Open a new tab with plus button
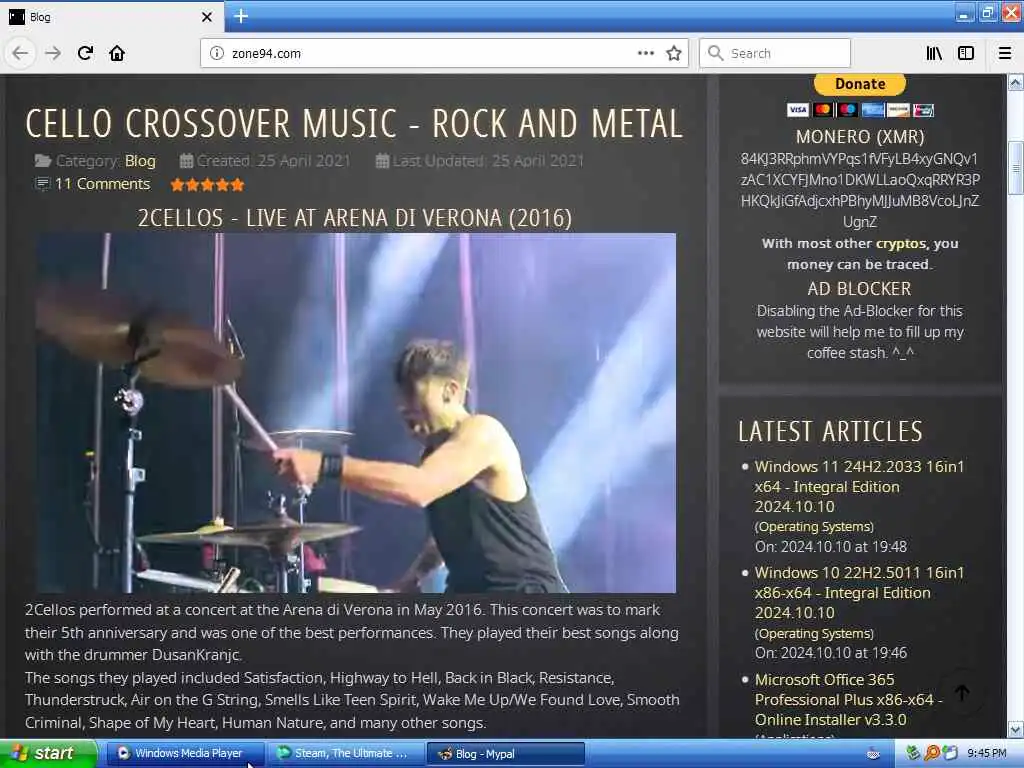The width and height of the screenshot is (1024, 768). (x=241, y=16)
